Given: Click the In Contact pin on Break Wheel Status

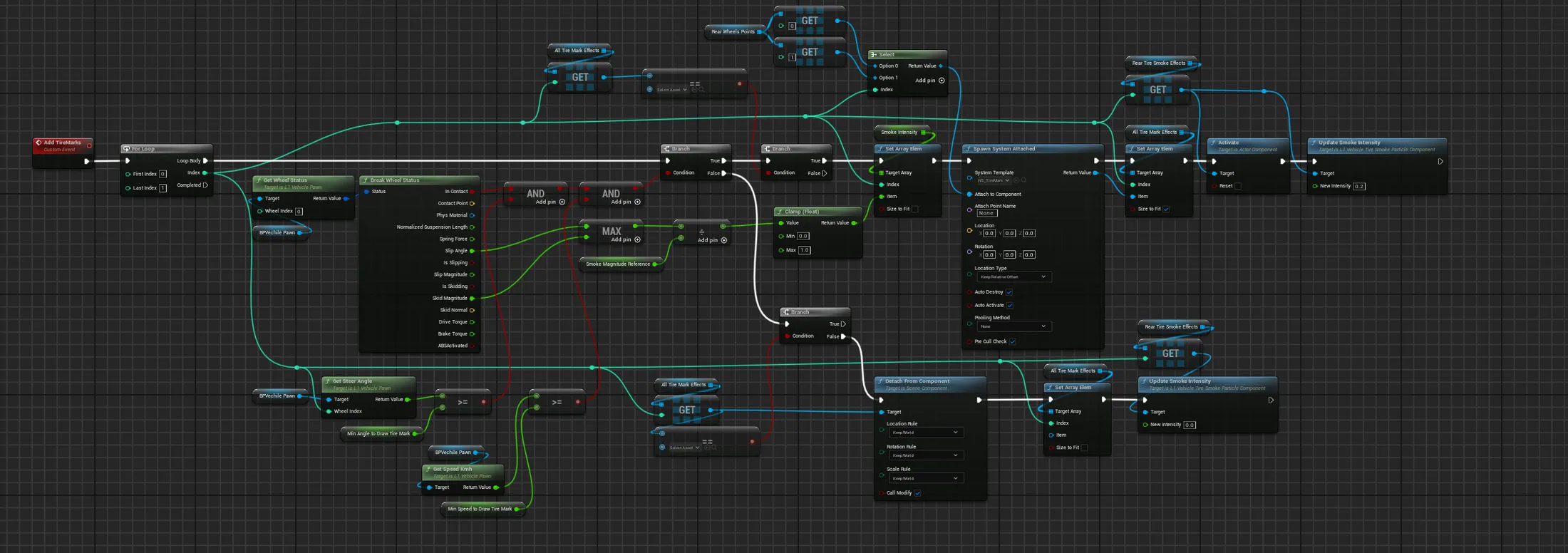Looking at the screenshot, I should click(472, 192).
